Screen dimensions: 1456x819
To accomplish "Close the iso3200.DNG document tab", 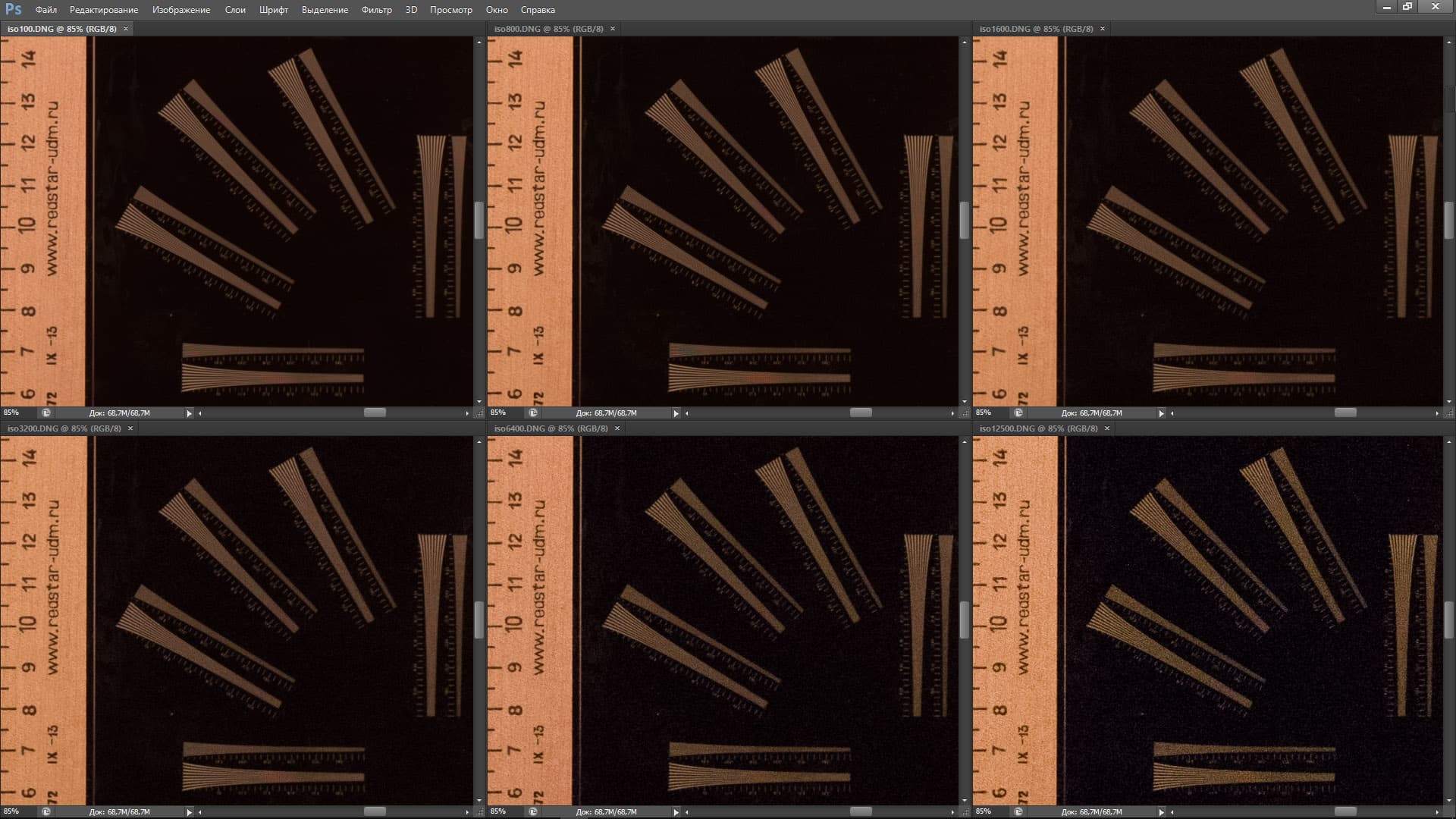I will point(130,428).
